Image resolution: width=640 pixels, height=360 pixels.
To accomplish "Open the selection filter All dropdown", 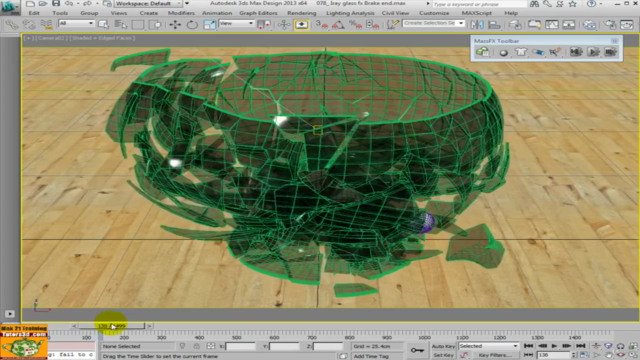I will [x=76, y=24].
